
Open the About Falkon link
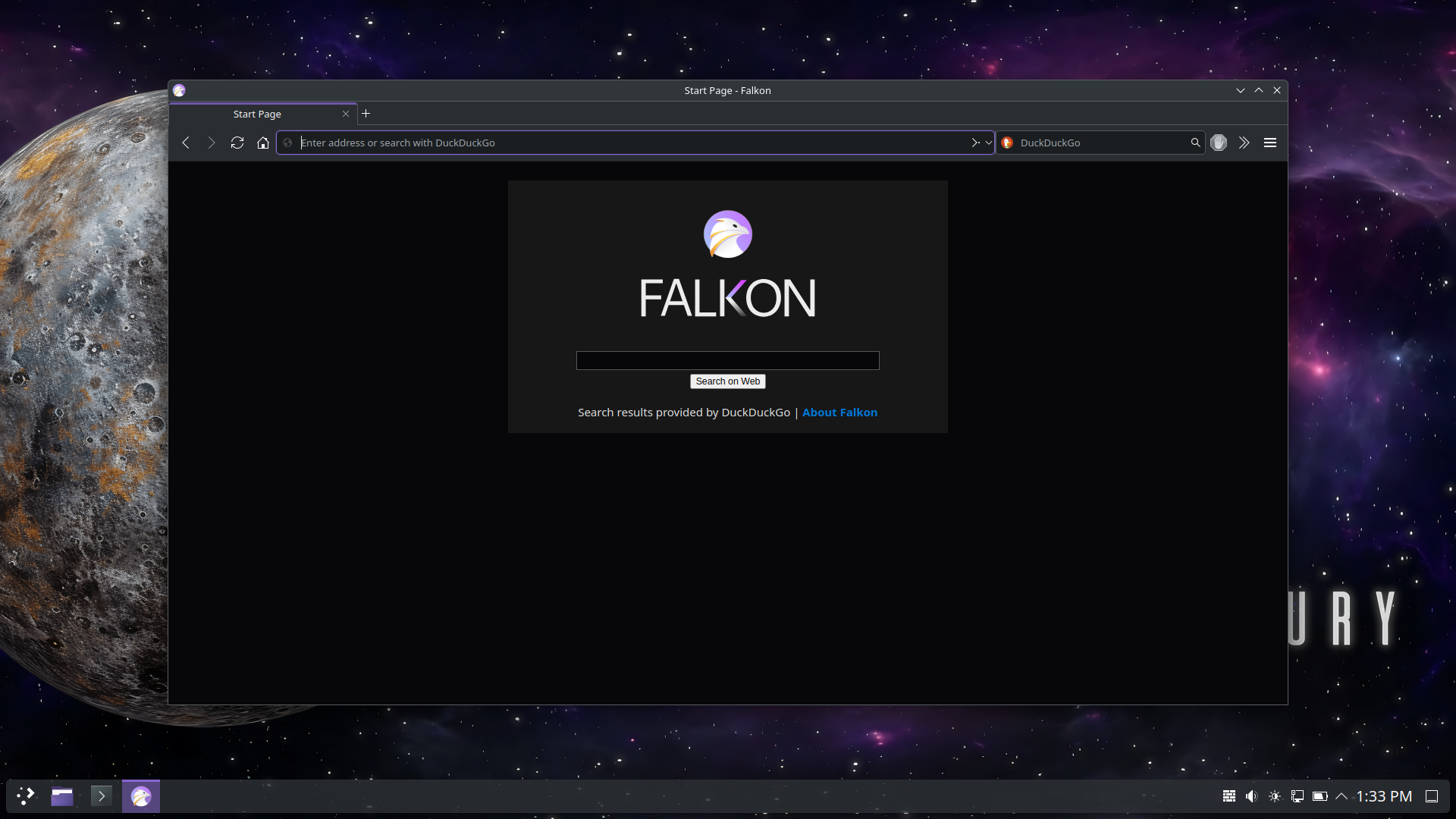coord(839,413)
